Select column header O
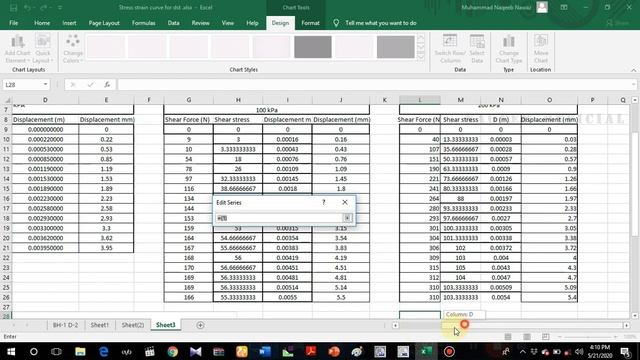This screenshot has width=640, height=360. (549, 100)
